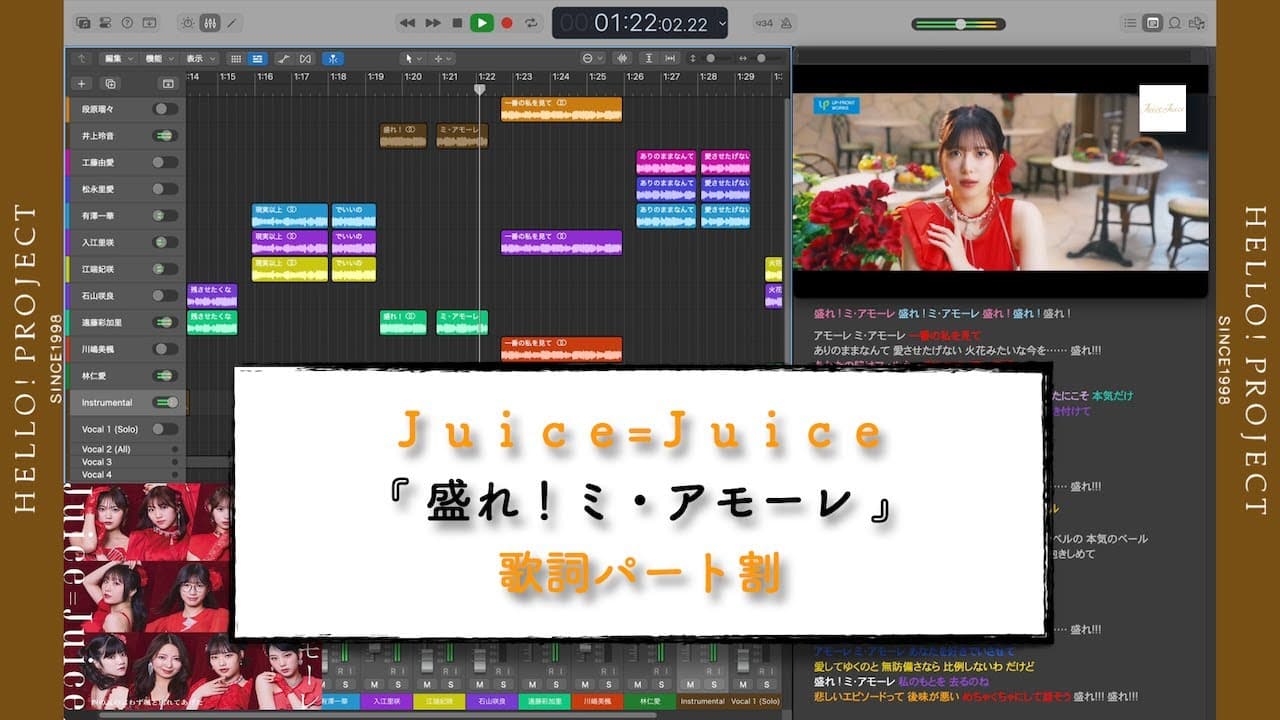Open the Loop Browser
Screen dimensions: 1280x720
pos(1175,22)
